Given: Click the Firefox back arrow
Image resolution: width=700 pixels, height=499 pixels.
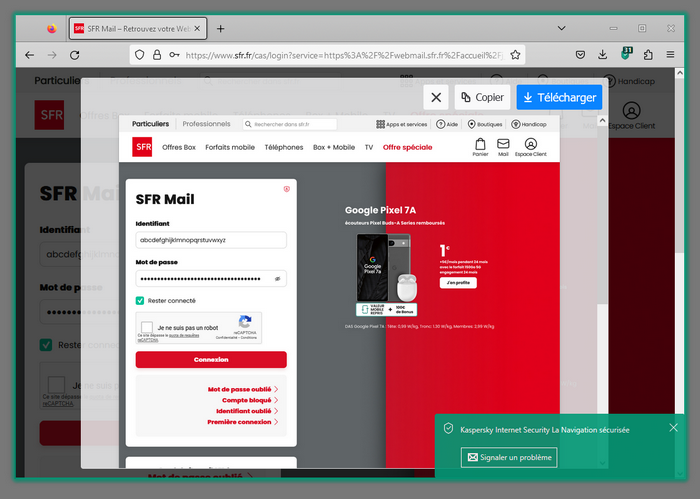Looking at the screenshot, I should point(30,55).
